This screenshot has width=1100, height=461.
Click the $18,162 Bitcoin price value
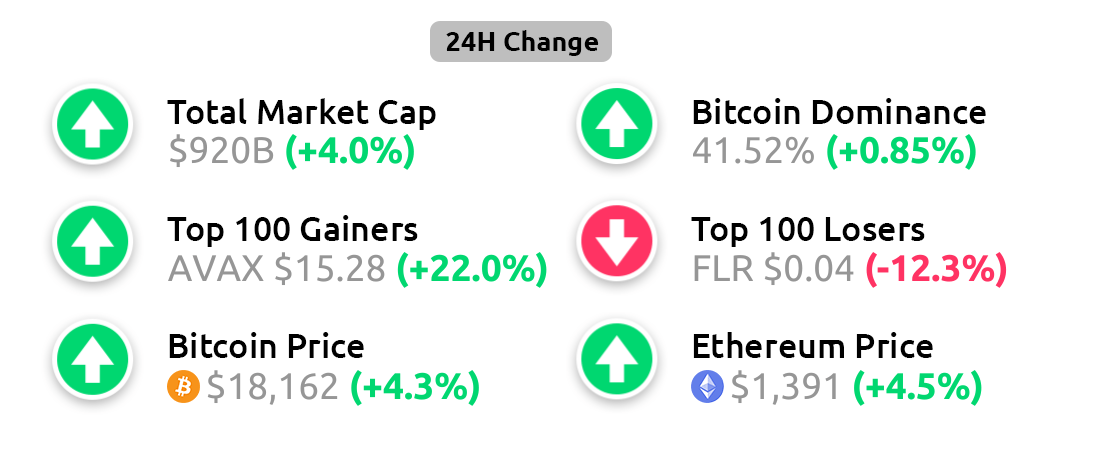[273, 387]
